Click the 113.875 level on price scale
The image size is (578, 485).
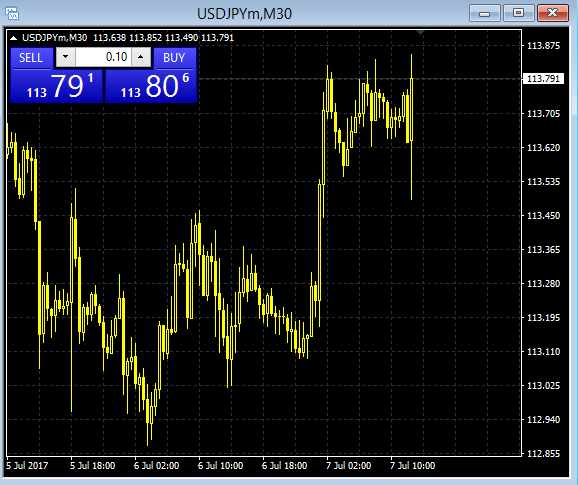[x=543, y=46]
